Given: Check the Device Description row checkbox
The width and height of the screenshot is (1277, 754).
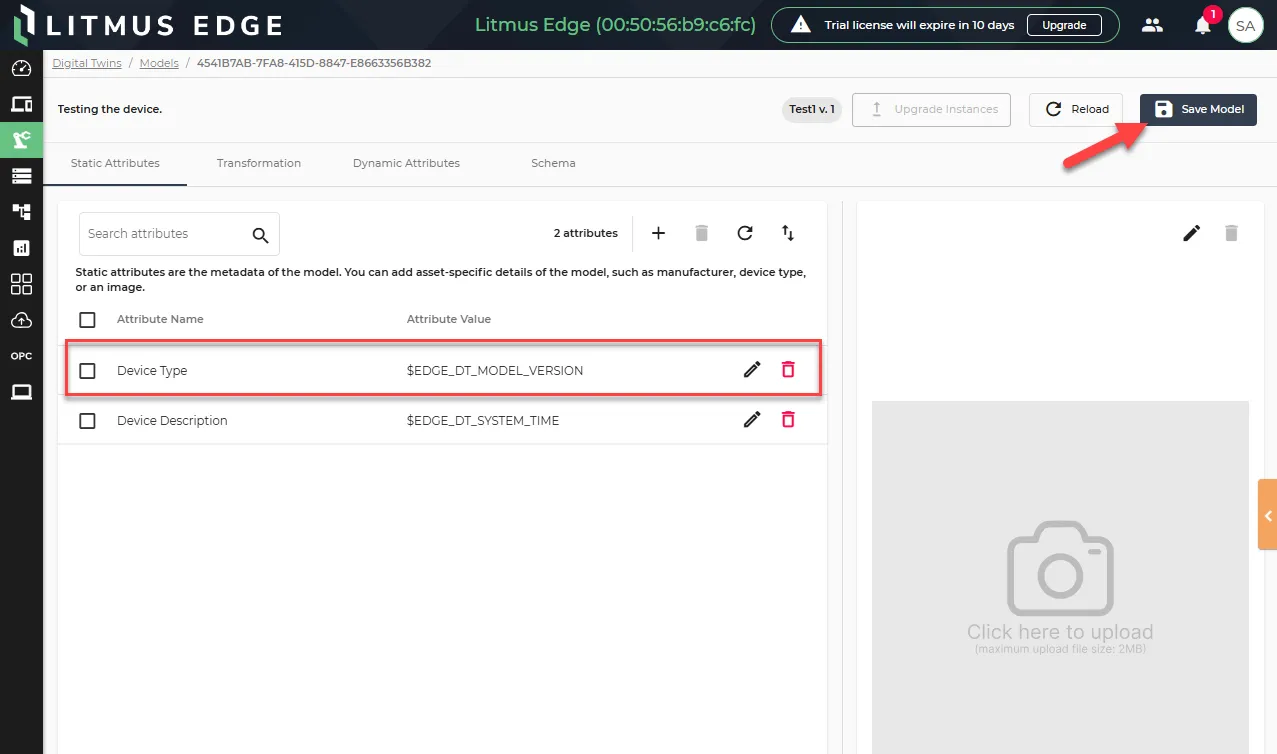Looking at the screenshot, I should [x=87, y=421].
